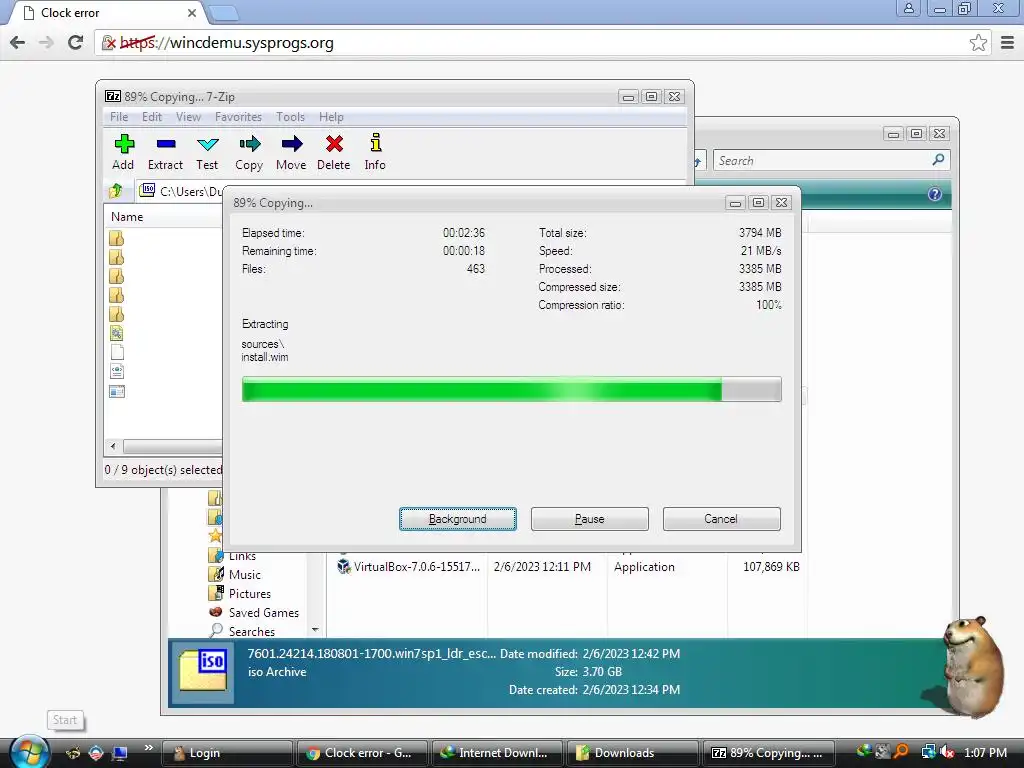Select the Links folder in Explorer
Screen dimensions: 1024x768
click(x=242, y=556)
